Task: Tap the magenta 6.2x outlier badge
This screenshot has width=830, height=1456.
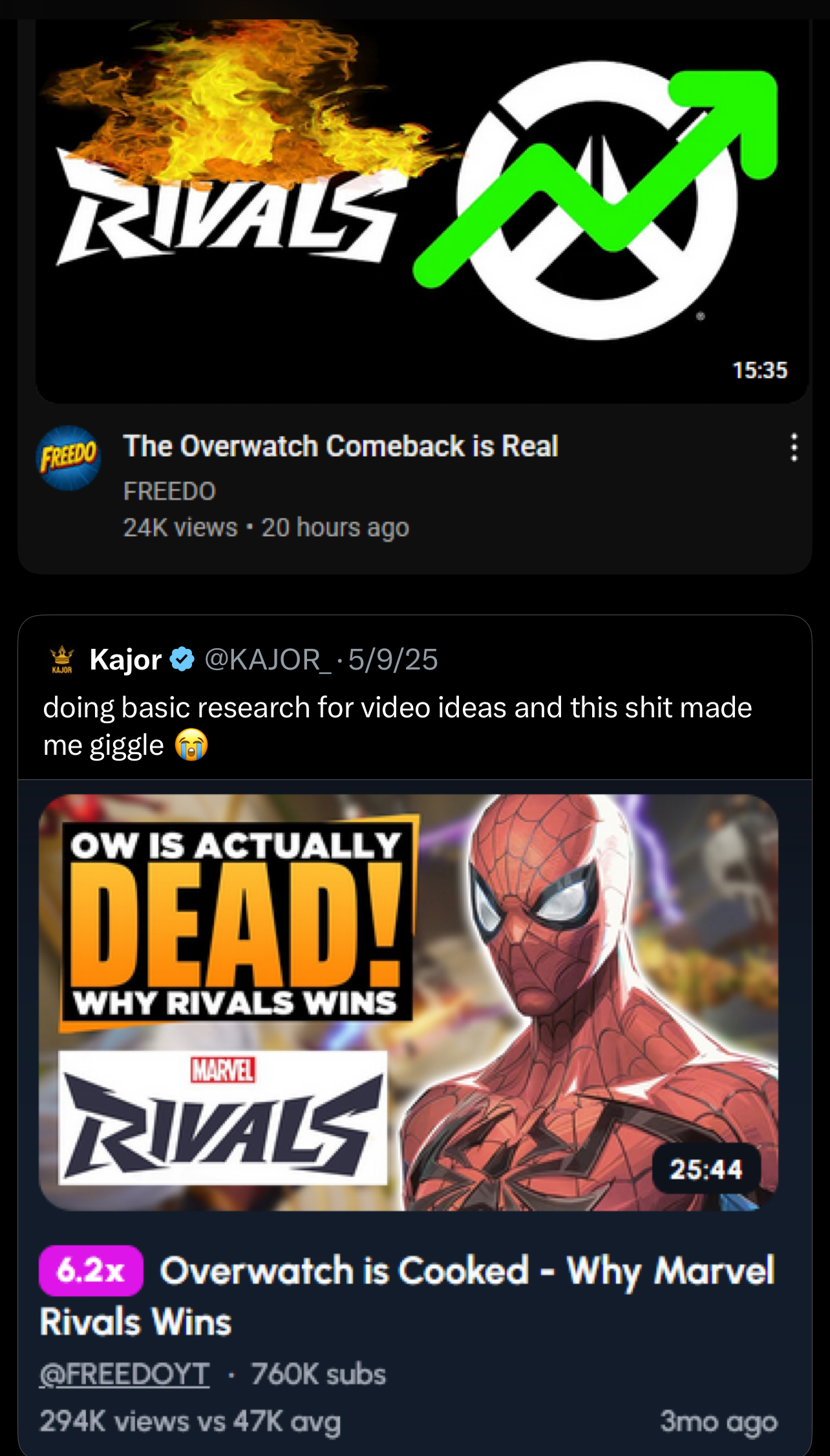Action: coord(90,1271)
